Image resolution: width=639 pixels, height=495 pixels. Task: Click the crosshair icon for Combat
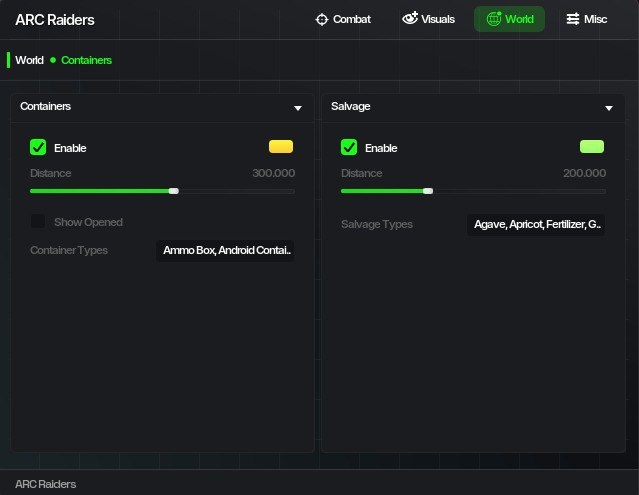click(321, 19)
